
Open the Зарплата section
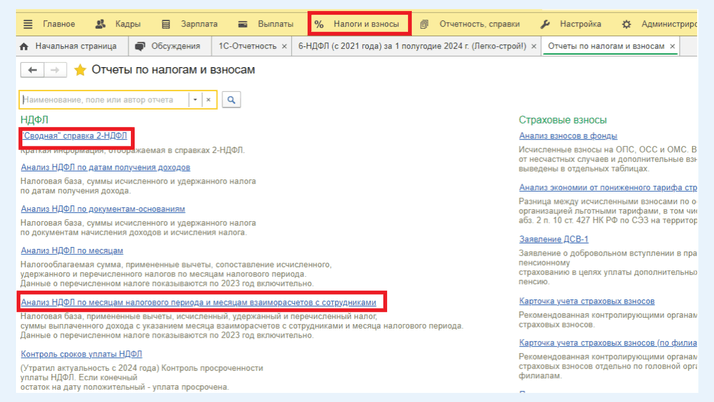click(199, 24)
